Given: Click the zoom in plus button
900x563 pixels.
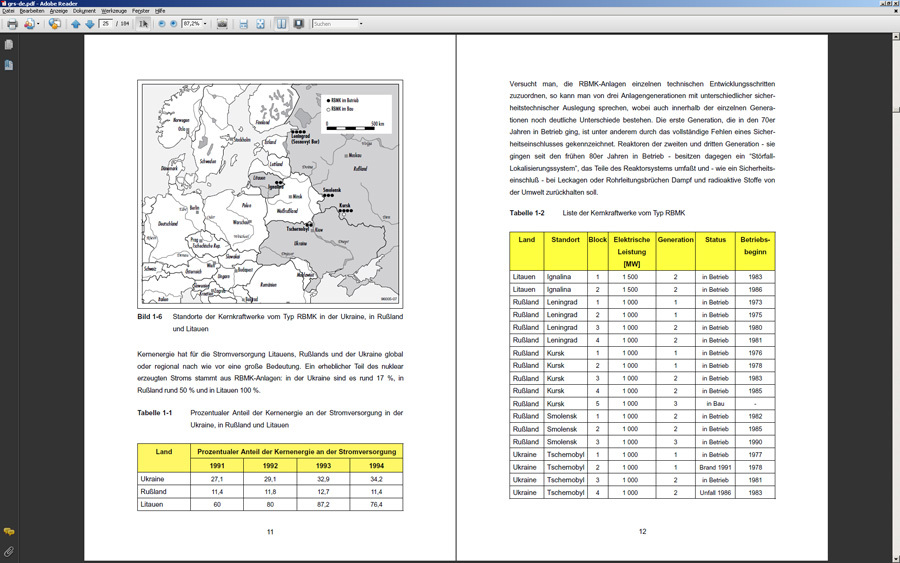Looking at the screenshot, I should tap(173, 24).
